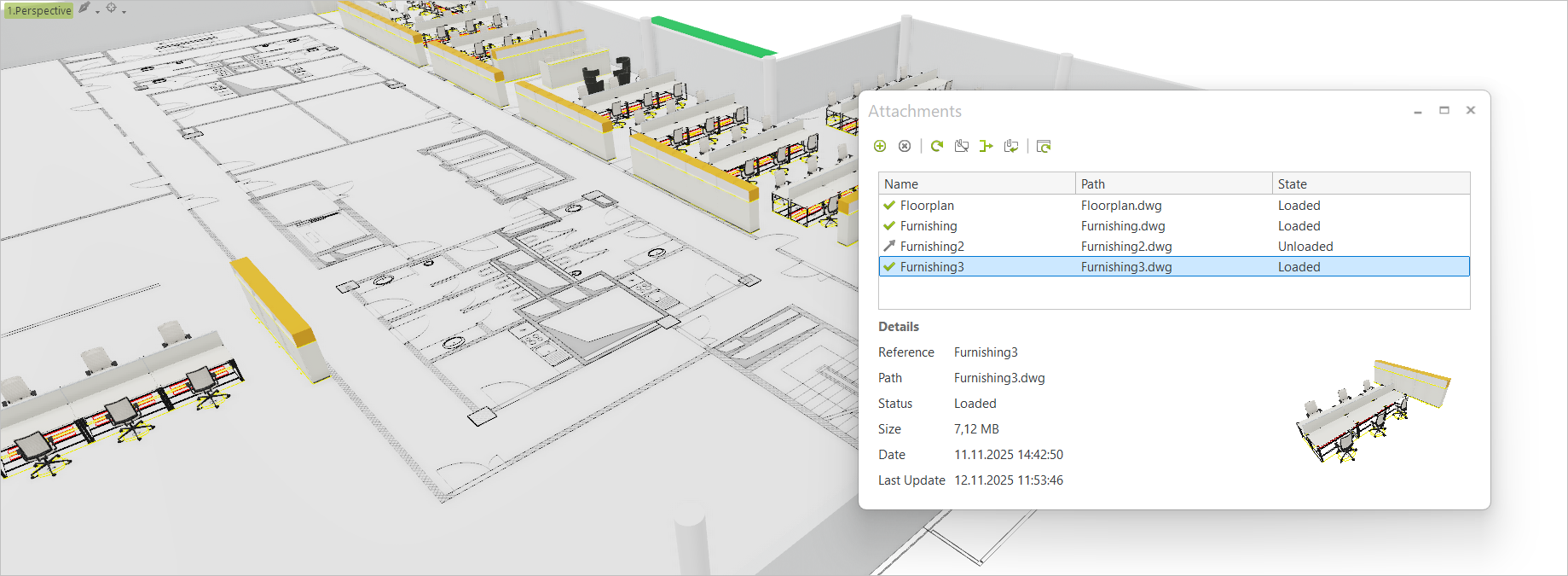Click the Reference value Furnishing3 in Details
The height and width of the screenshot is (576, 1568).
(x=986, y=352)
